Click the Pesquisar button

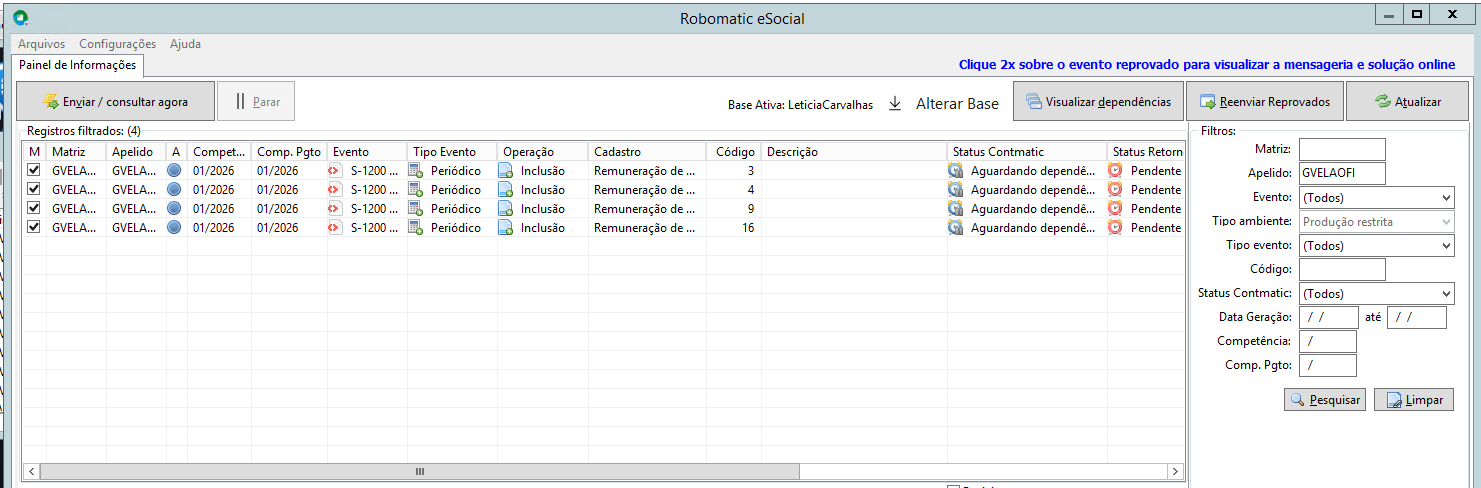pyautogui.click(x=1325, y=399)
